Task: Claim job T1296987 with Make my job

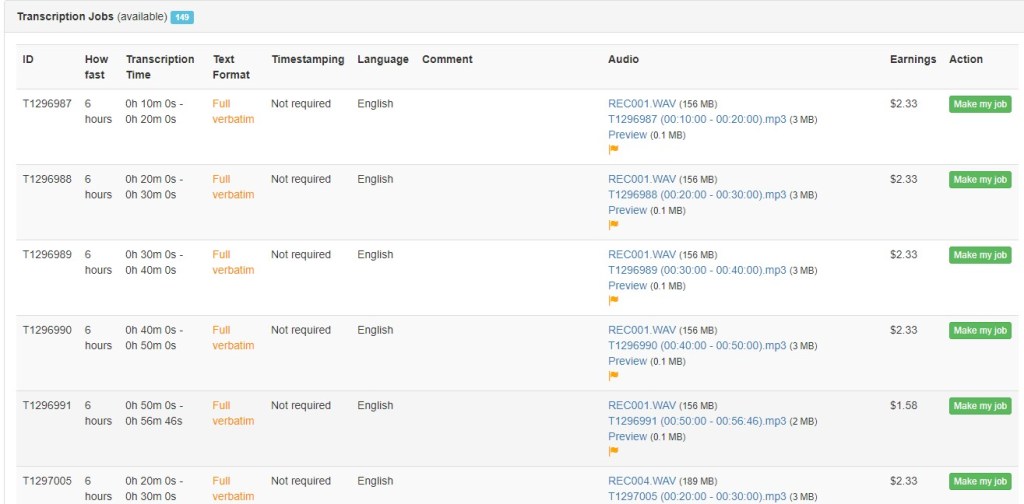Action: coord(980,104)
